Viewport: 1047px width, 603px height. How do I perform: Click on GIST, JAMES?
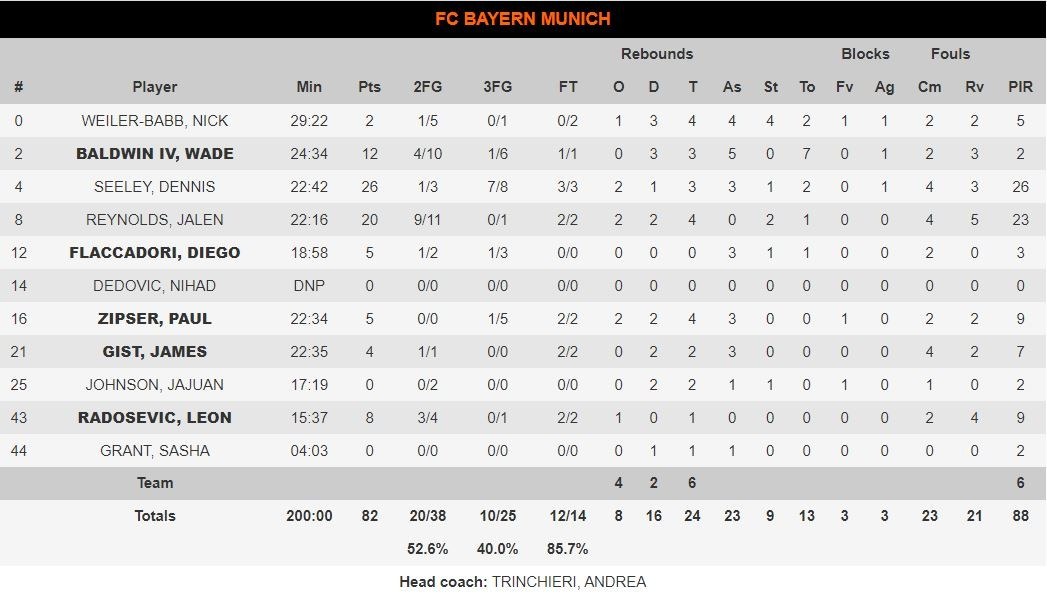point(155,352)
